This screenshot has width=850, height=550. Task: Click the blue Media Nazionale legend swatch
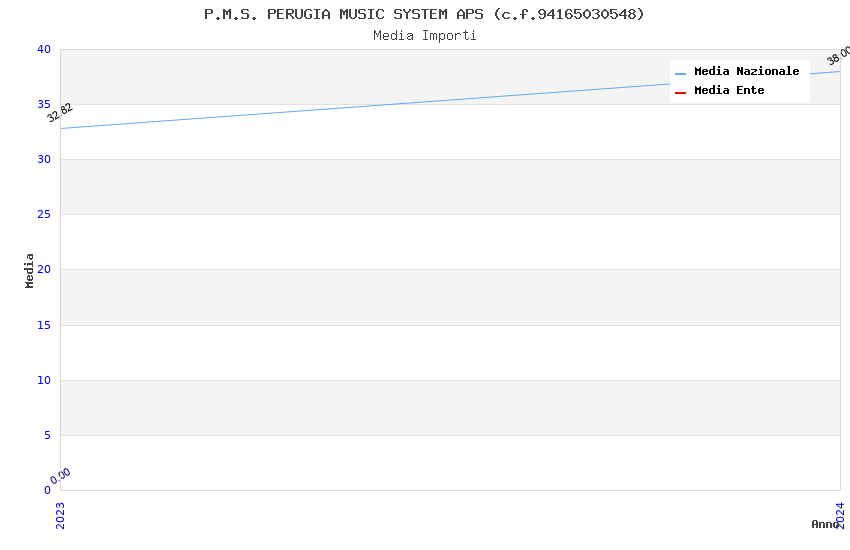(x=680, y=73)
